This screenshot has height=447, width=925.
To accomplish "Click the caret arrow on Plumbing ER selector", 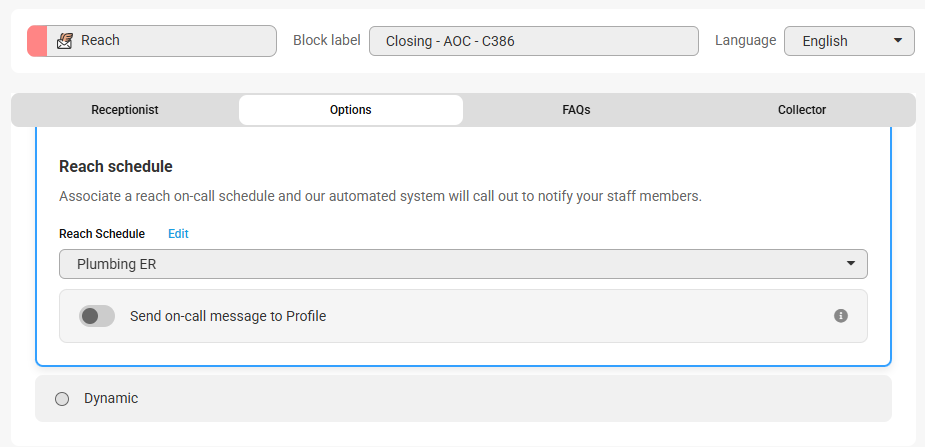I will click(x=850, y=264).
